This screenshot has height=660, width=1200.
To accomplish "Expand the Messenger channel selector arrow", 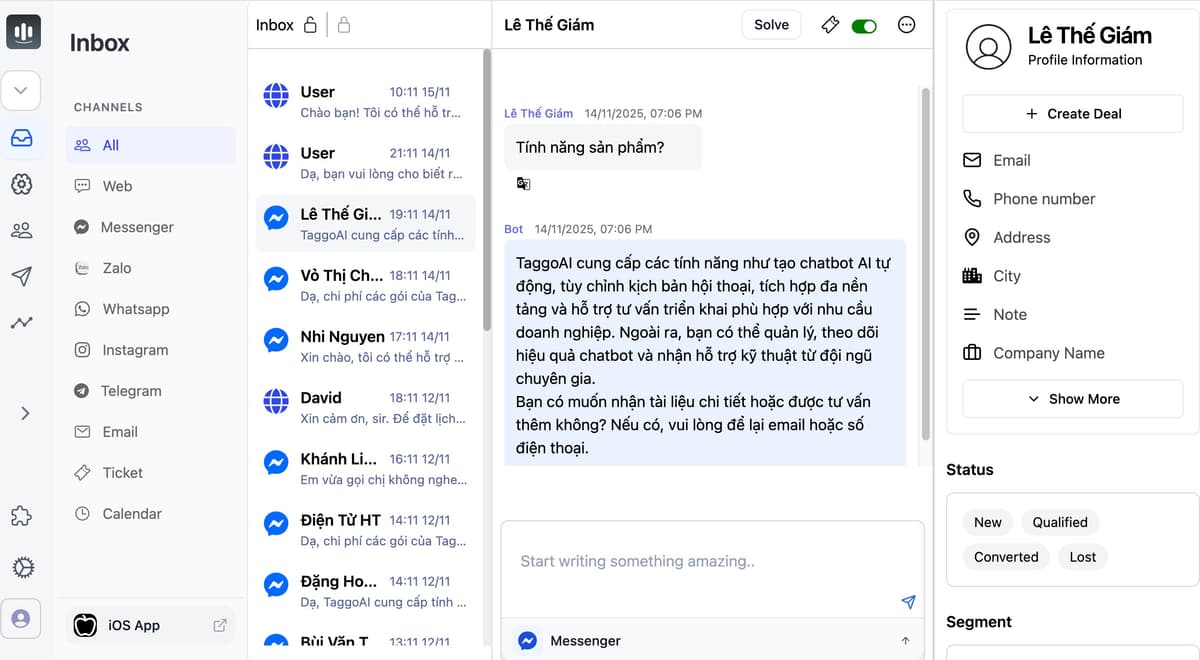I will 905,641.
